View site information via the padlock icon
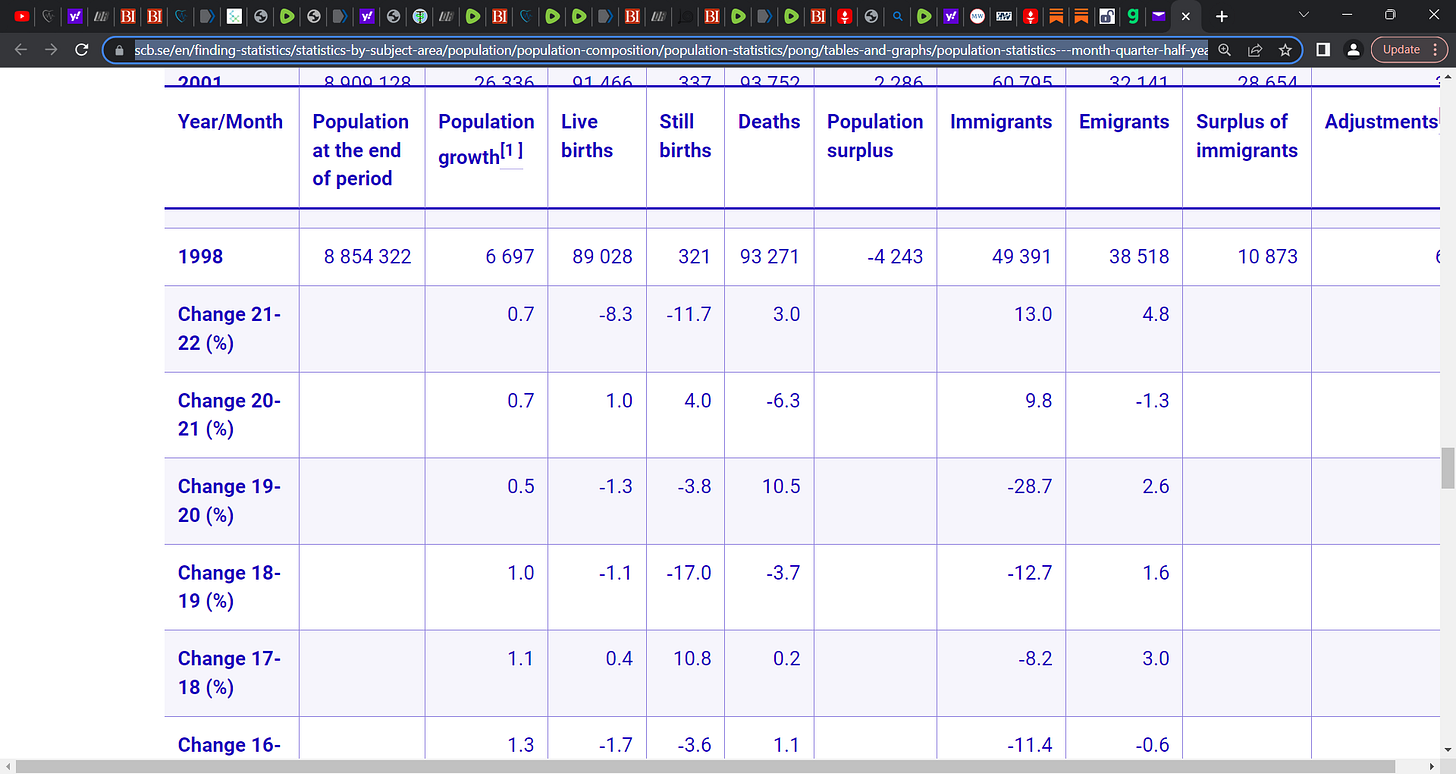1456x774 pixels. 120,50
